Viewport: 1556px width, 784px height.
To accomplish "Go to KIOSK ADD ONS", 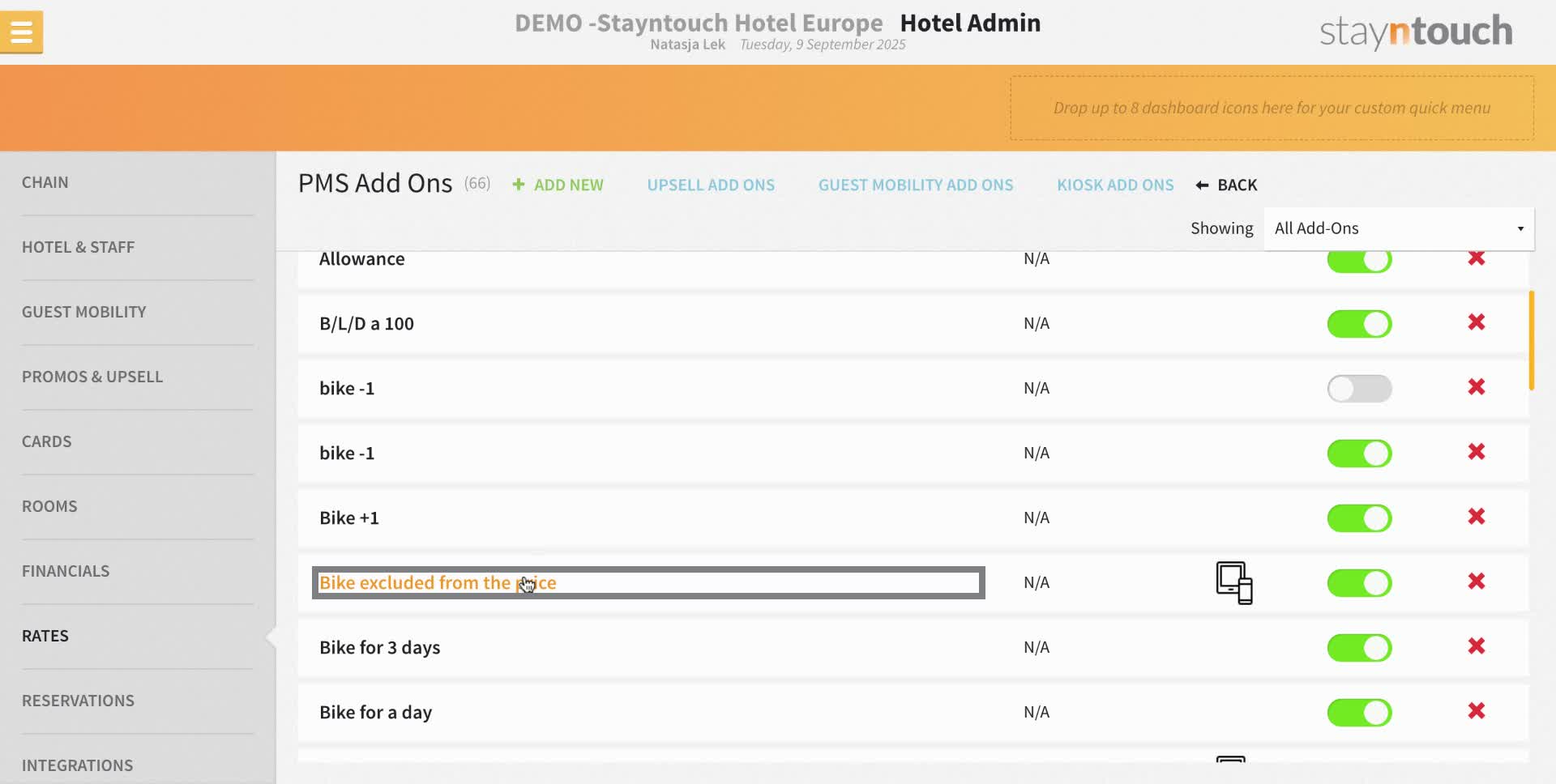I will [1115, 185].
